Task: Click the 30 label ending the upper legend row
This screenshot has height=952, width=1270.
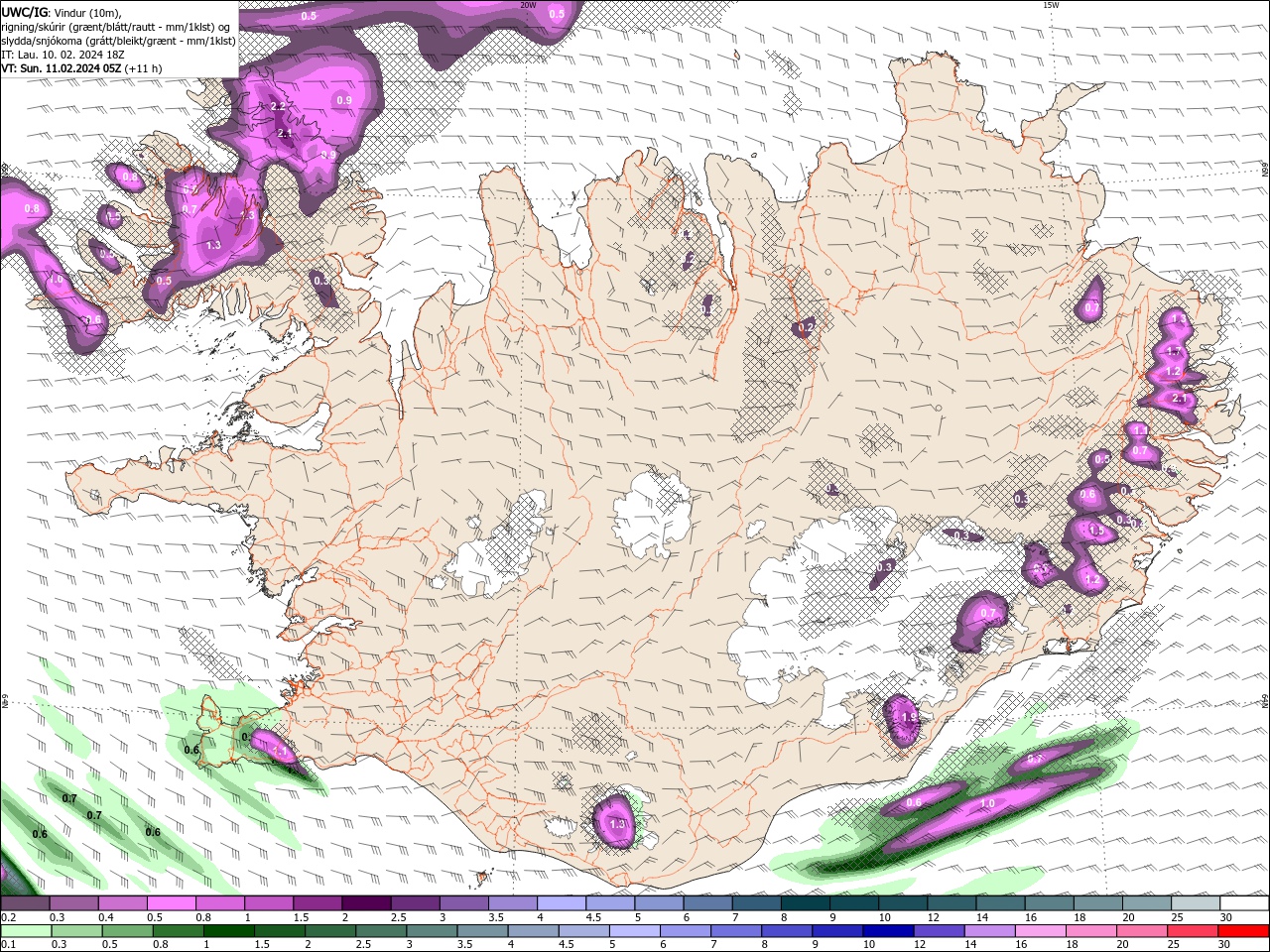Action: pyautogui.click(x=1226, y=917)
